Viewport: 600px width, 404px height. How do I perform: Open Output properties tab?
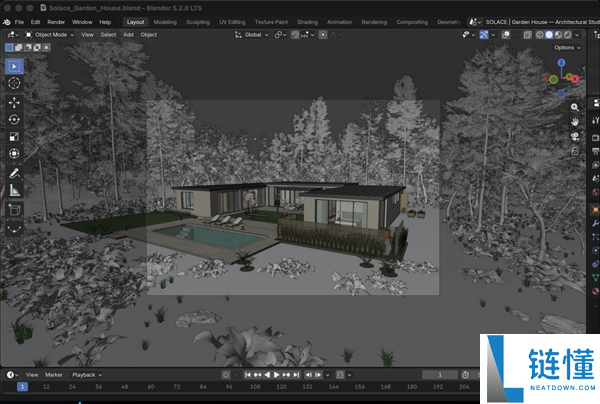595,151
